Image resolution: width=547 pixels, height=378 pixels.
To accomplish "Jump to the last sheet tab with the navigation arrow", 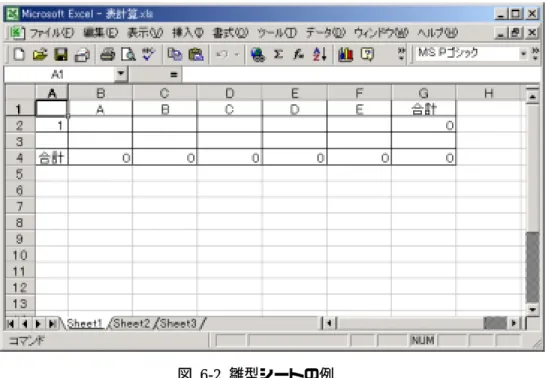I will (x=52, y=324).
